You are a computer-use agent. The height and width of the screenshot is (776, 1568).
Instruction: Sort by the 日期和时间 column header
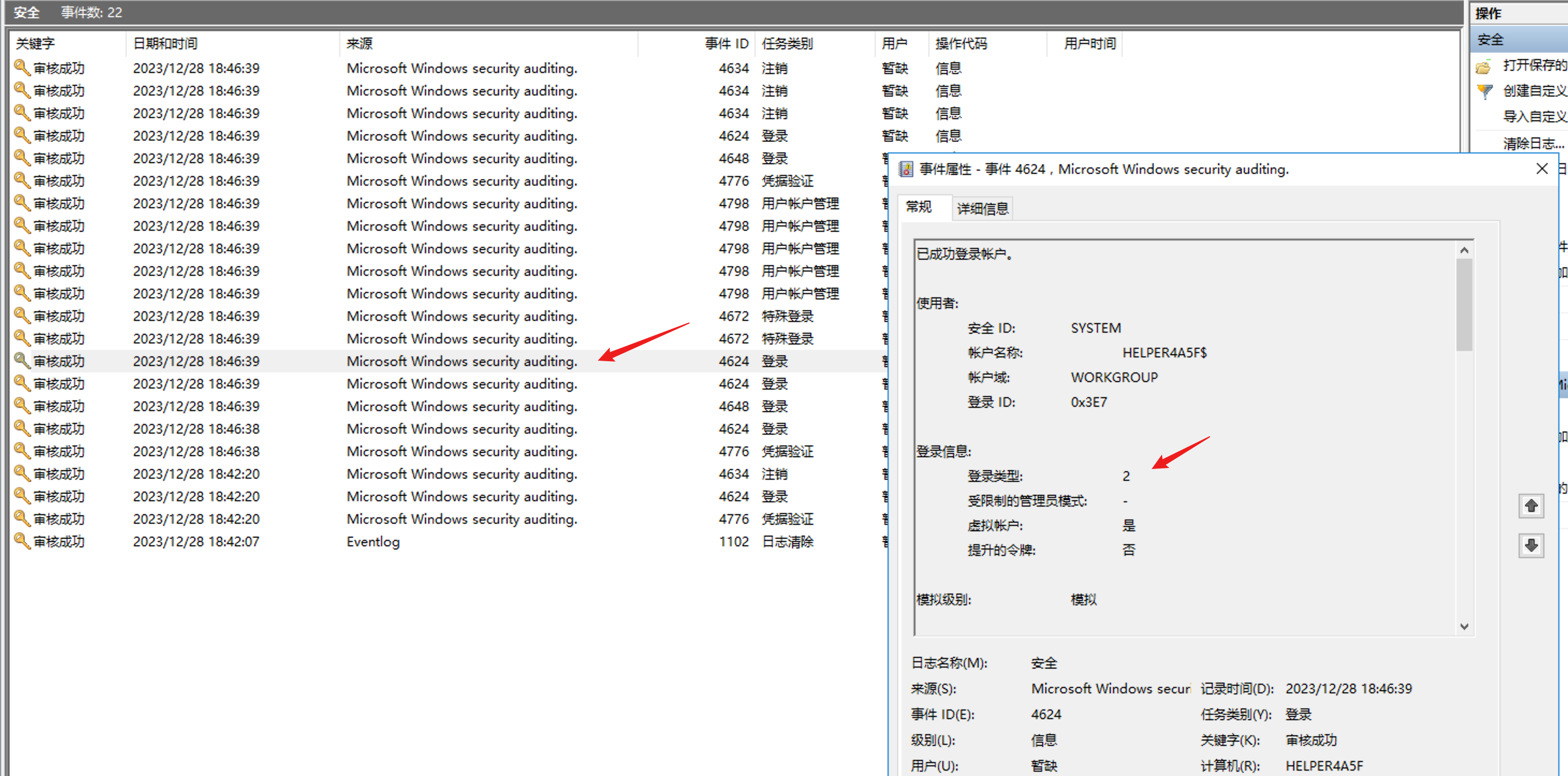[x=165, y=44]
